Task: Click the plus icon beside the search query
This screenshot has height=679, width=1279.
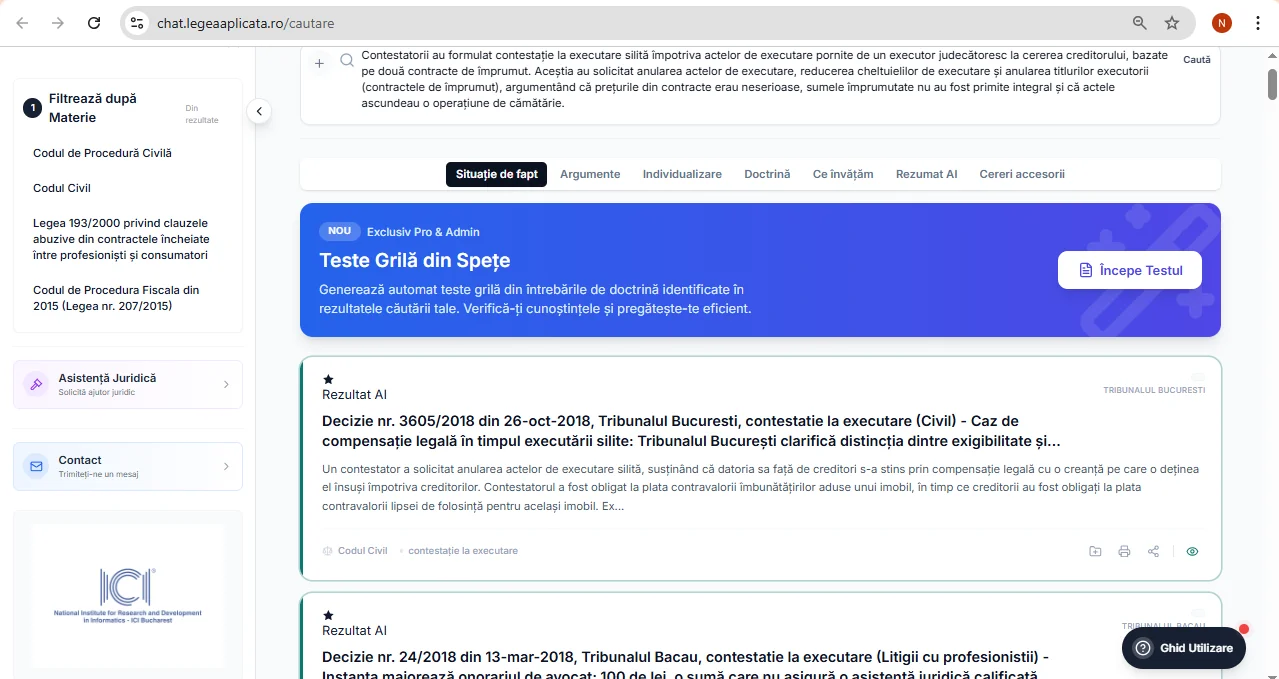Action: (318, 62)
